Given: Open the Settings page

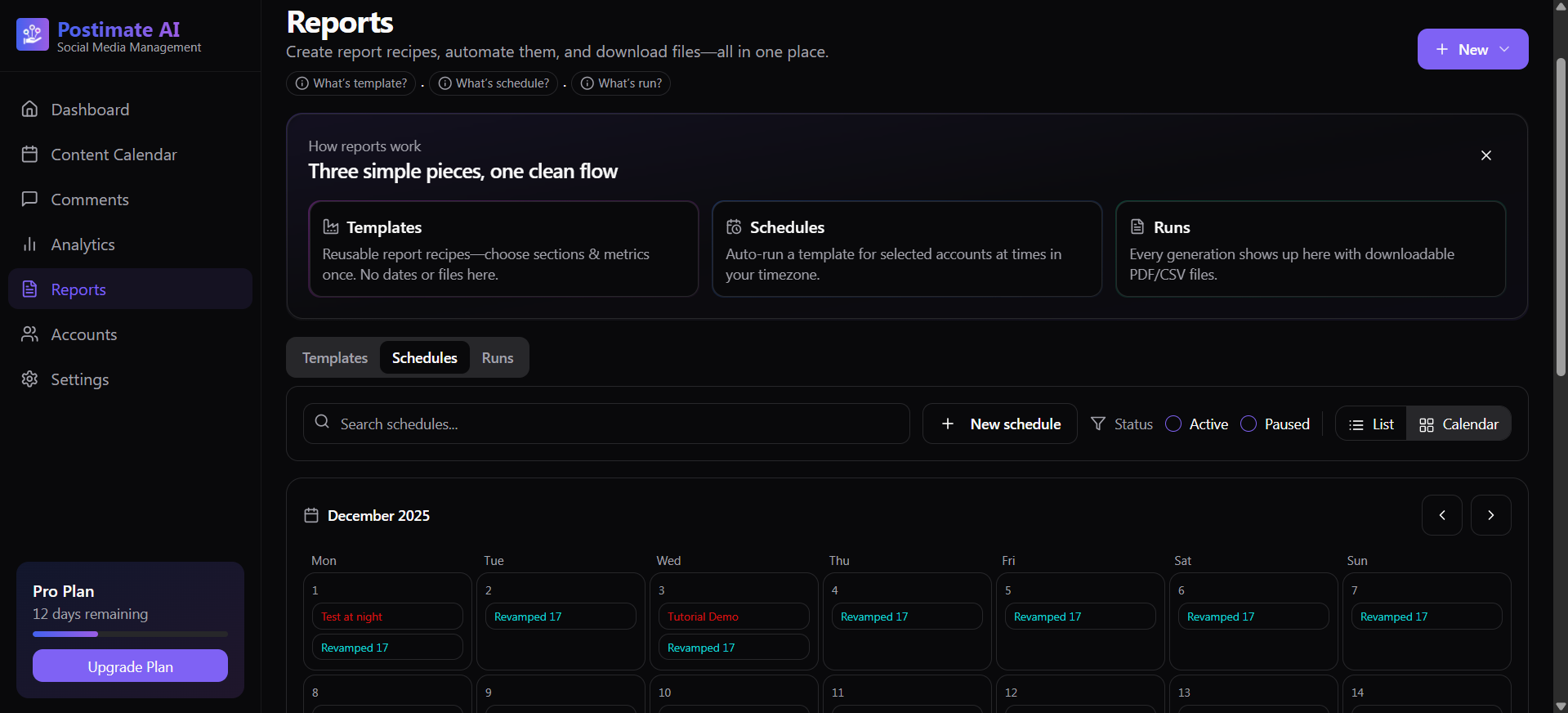Looking at the screenshot, I should pos(130,379).
